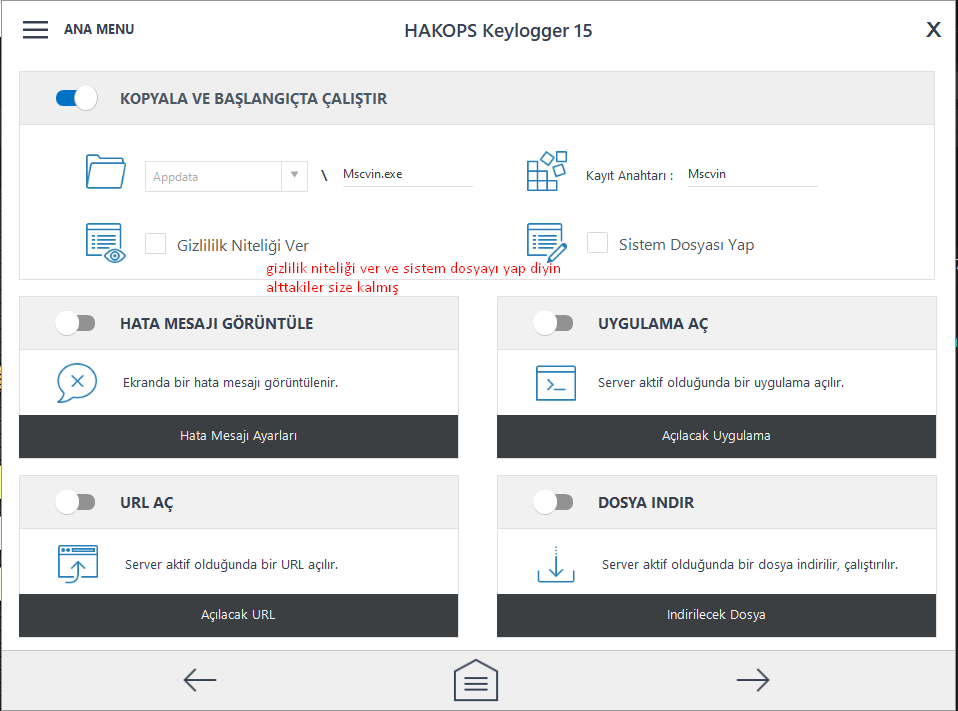The image size is (958, 711).
Task: Toggle the HATA MESAJI GÖRÜNTÜLE switch
Action: (x=75, y=323)
